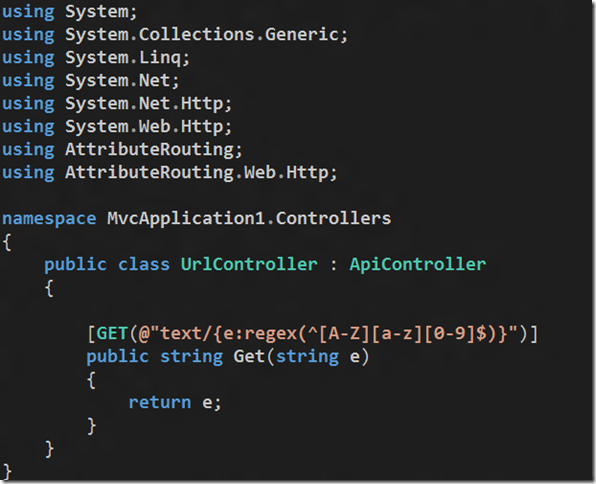Click the 'using System.Net;' line
596x484 pixels.
[x=90, y=81]
